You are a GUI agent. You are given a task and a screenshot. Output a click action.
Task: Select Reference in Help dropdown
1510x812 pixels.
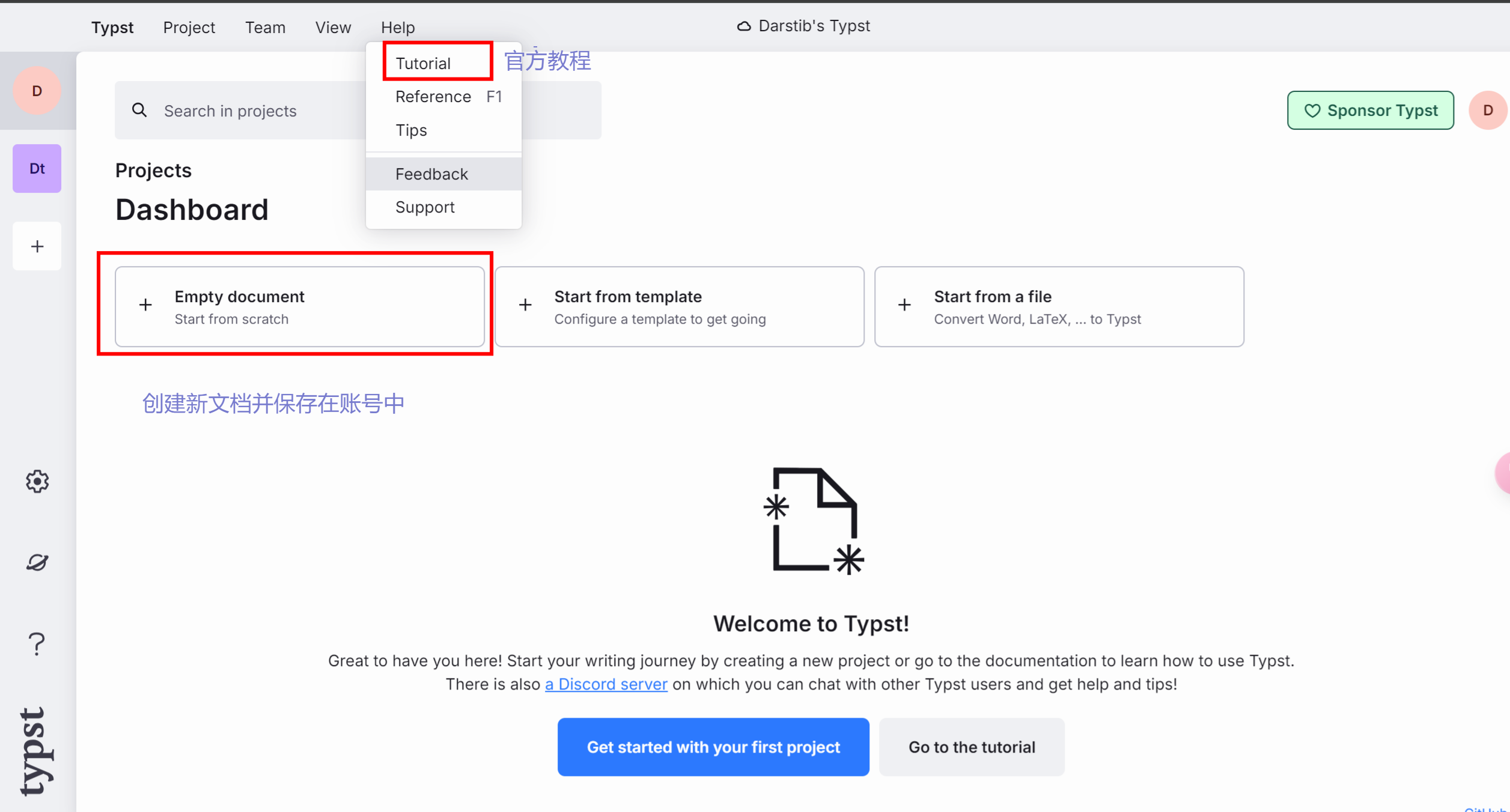pos(433,97)
